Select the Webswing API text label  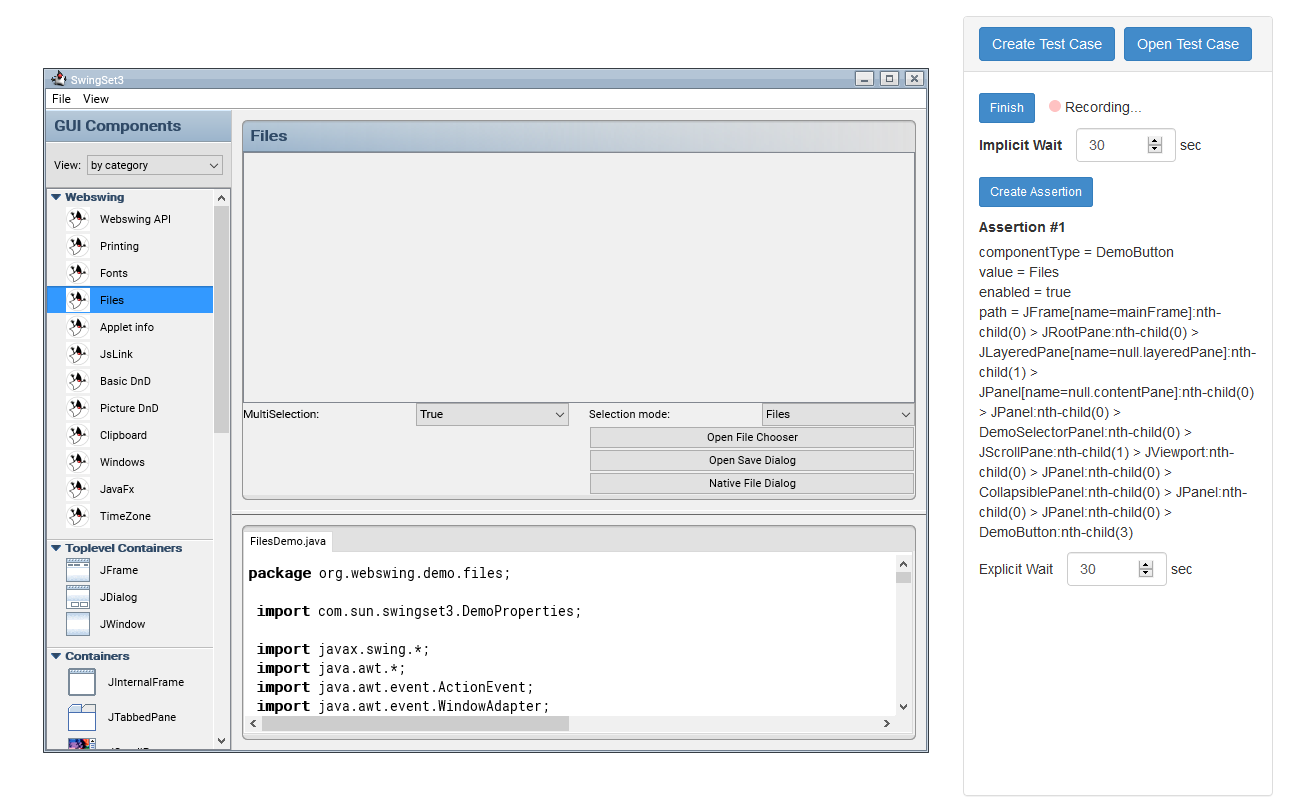point(135,219)
